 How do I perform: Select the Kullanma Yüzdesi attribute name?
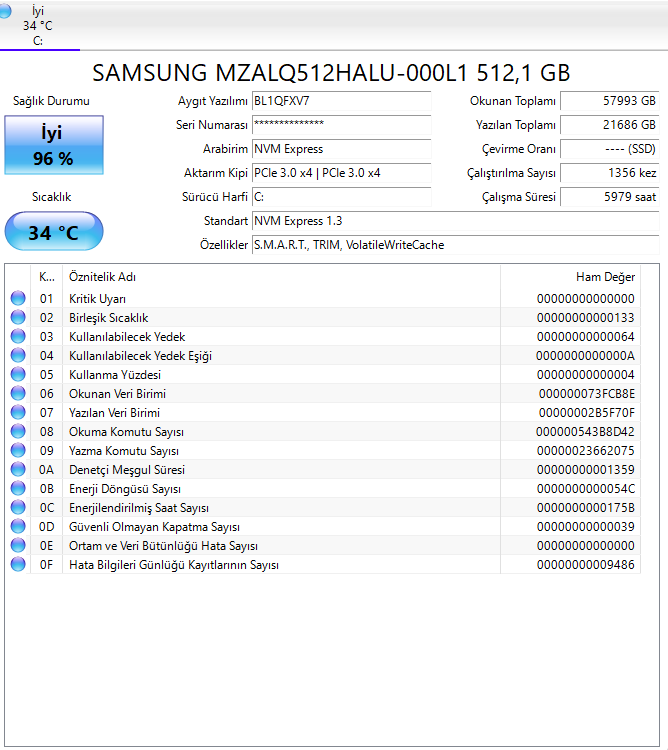coord(115,375)
